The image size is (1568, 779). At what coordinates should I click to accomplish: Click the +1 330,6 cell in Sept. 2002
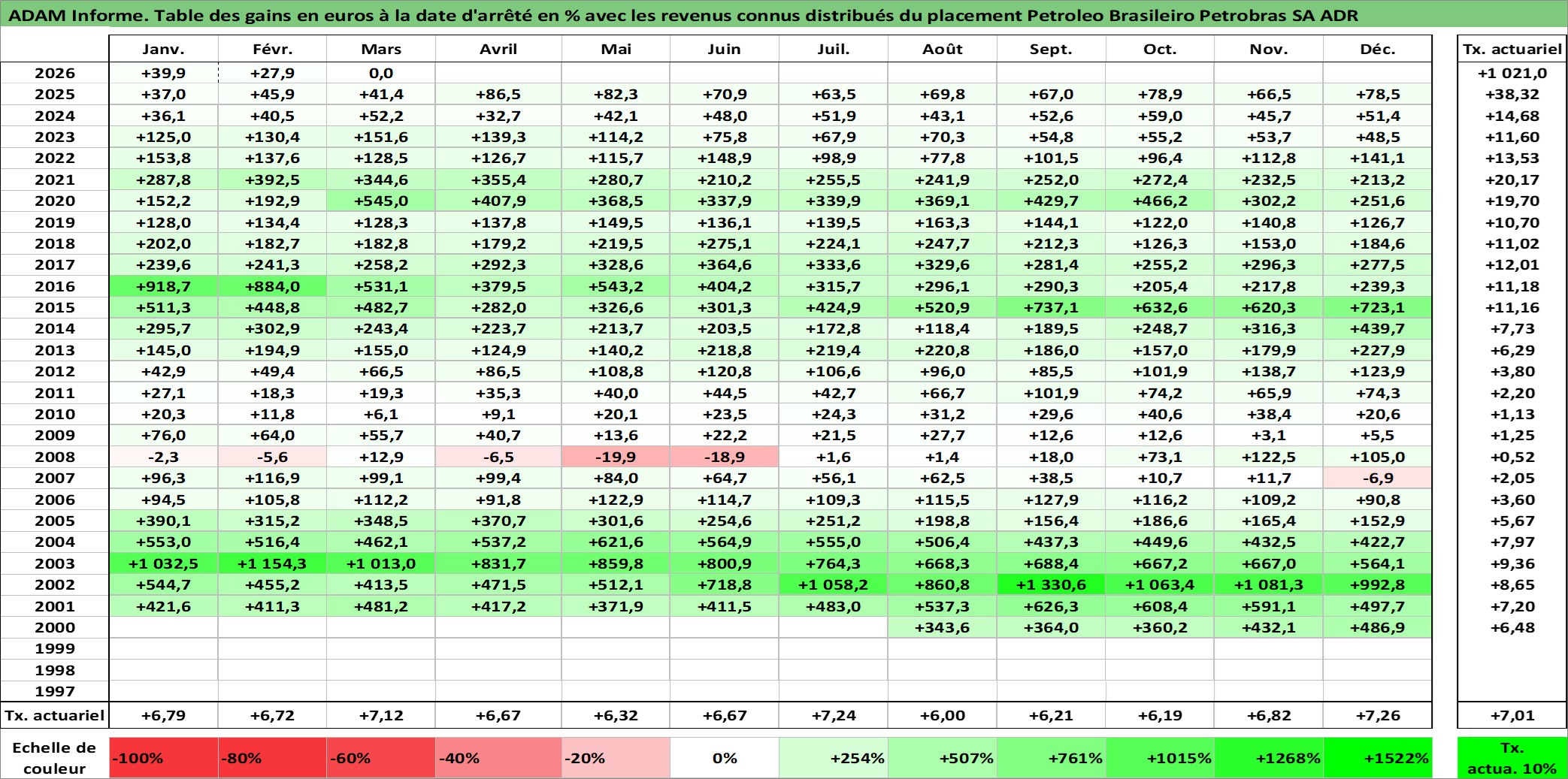click(1051, 584)
